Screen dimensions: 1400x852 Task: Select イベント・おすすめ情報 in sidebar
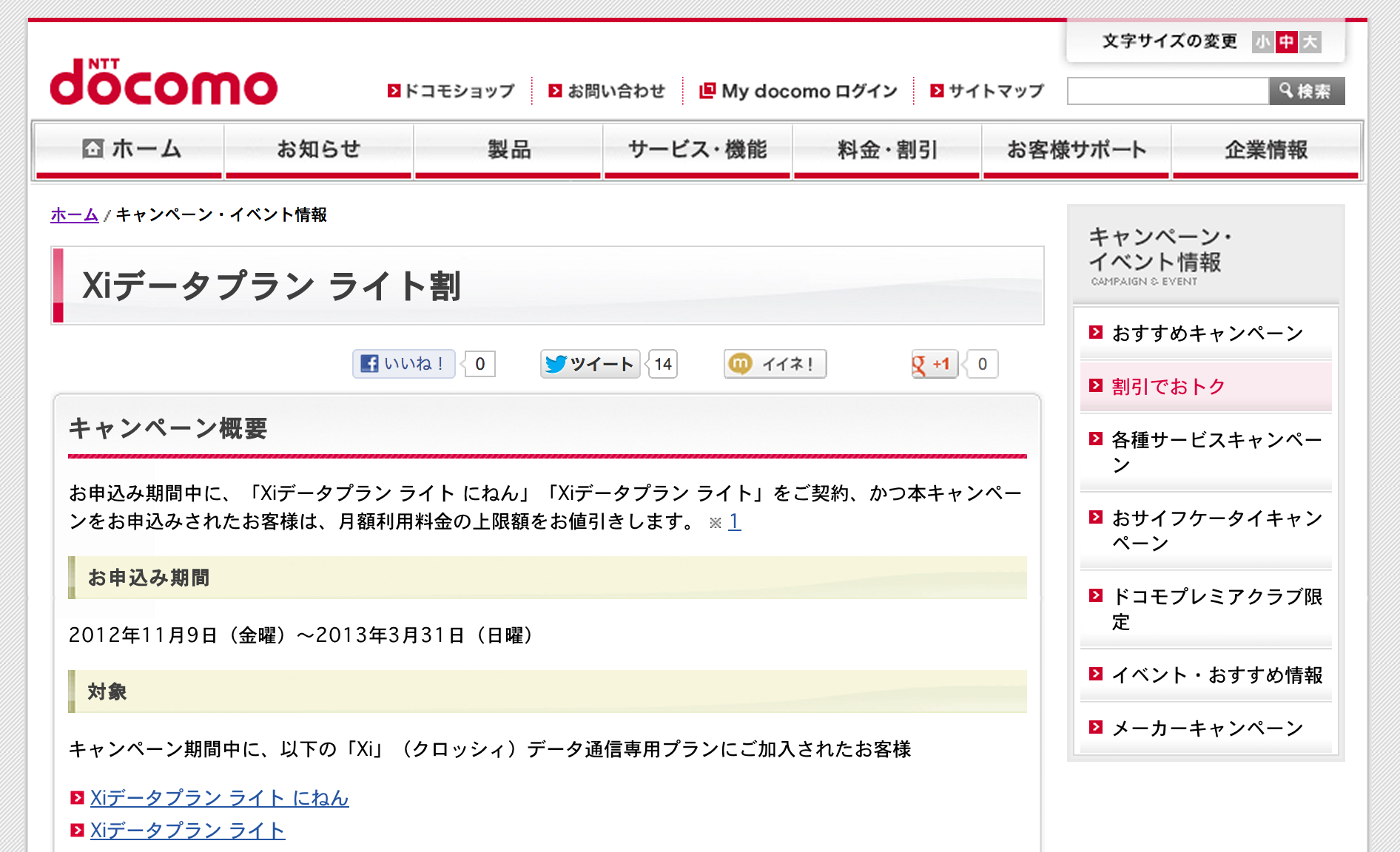pyautogui.click(x=1206, y=675)
